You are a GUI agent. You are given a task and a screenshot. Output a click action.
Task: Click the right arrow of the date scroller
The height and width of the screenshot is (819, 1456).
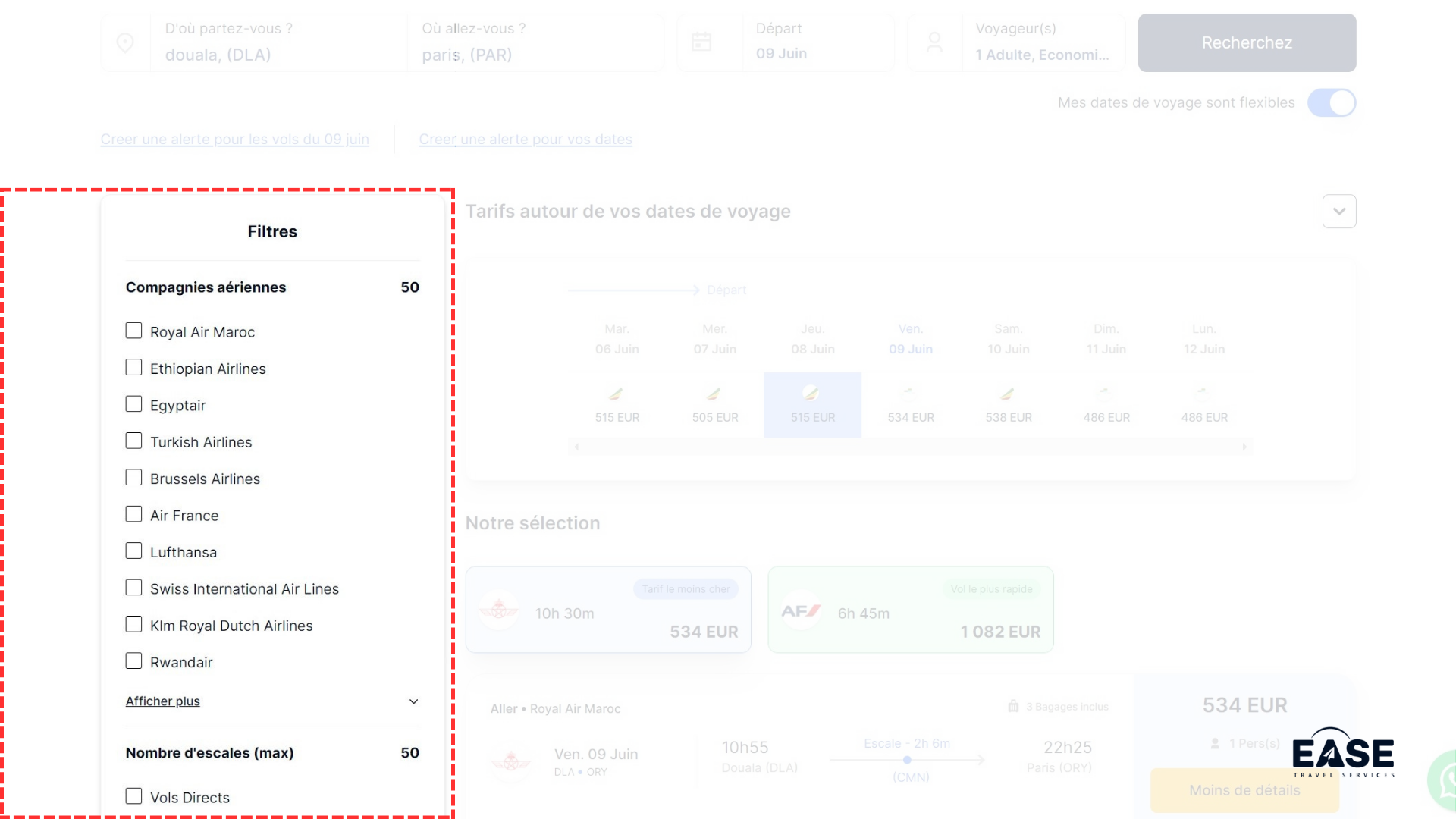pos(1244,447)
